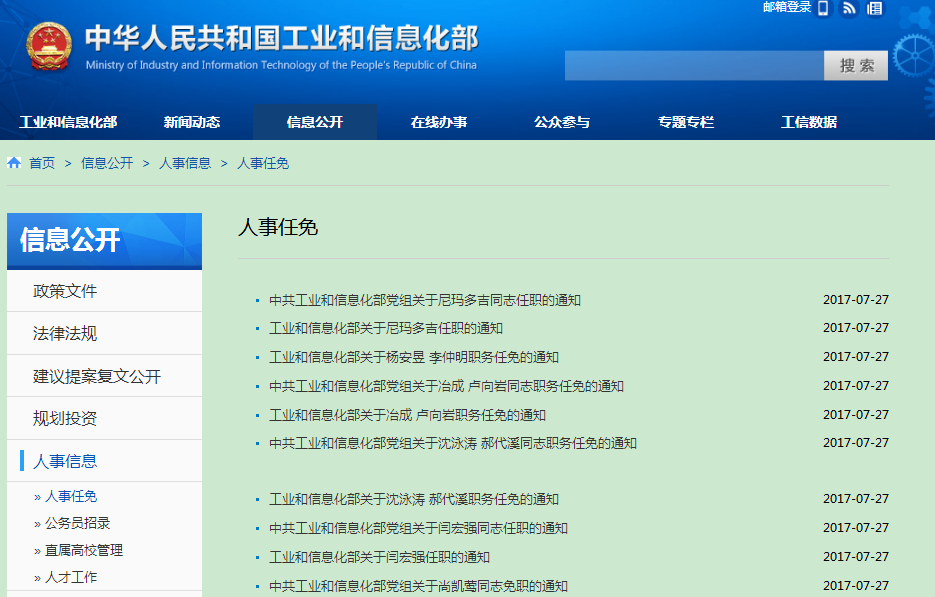Viewport: 935px width, 597px height.
Task: Click the mobile phone icon in the top bar
Action: pyautogui.click(x=823, y=8)
